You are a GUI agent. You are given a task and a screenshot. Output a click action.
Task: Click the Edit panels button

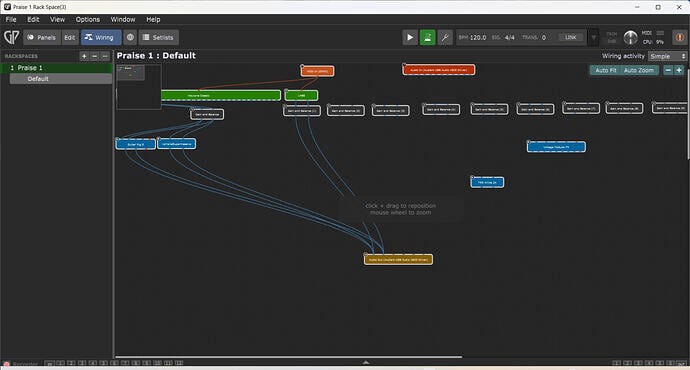pyautogui.click(x=70, y=37)
